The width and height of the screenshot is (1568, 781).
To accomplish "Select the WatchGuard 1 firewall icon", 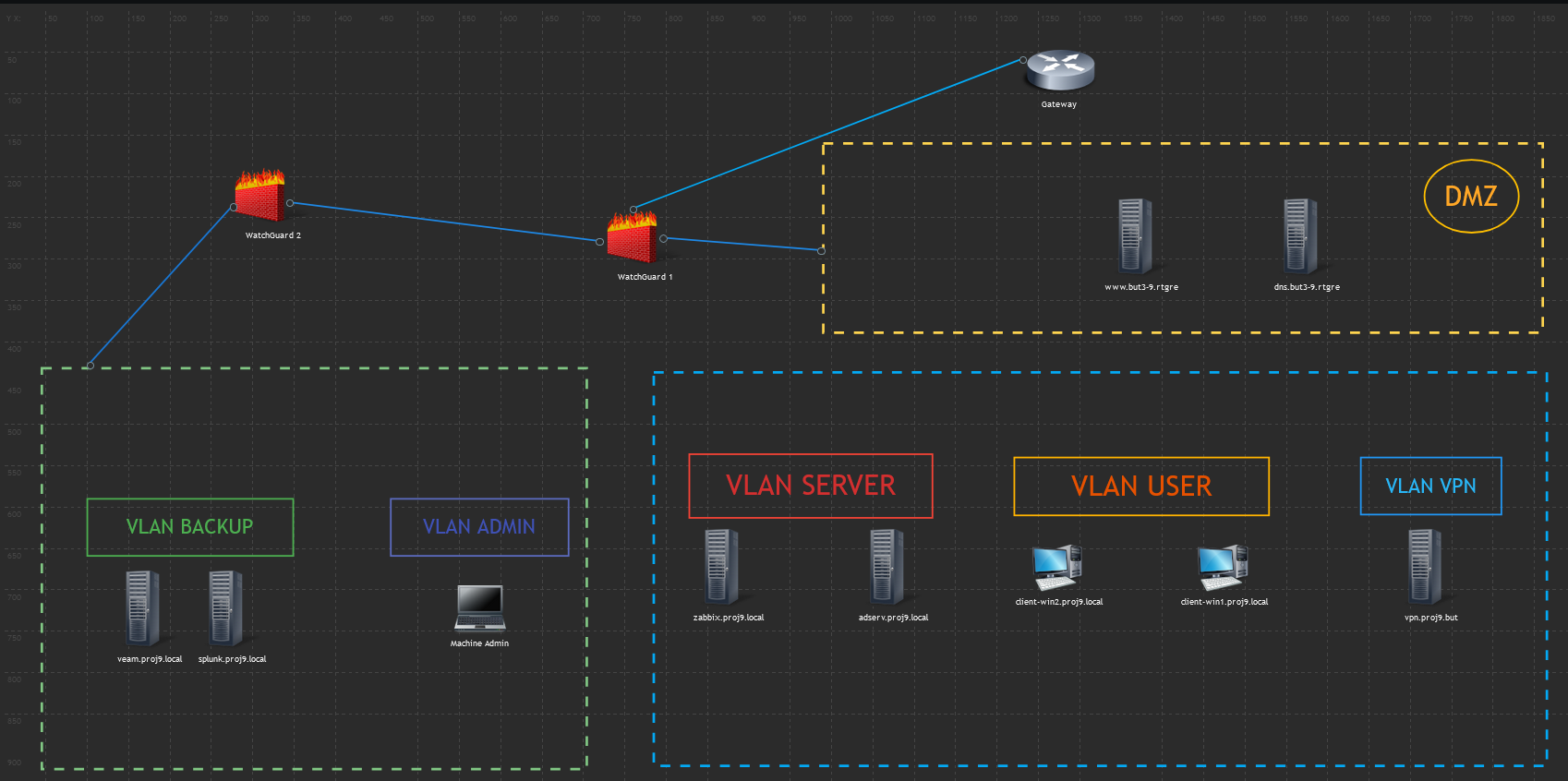I will click(x=632, y=236).
